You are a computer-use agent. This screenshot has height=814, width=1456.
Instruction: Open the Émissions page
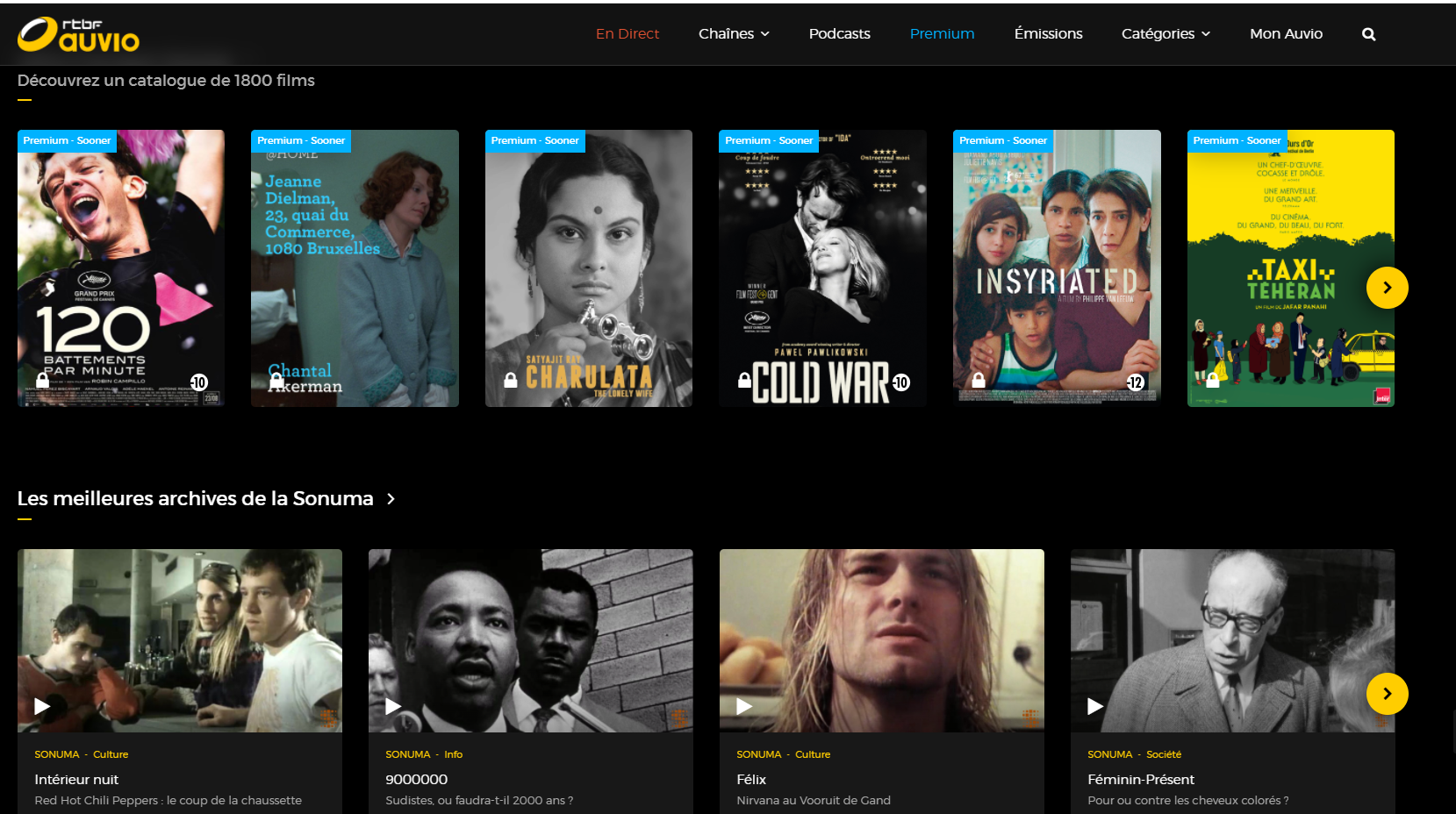(1048, 34)
